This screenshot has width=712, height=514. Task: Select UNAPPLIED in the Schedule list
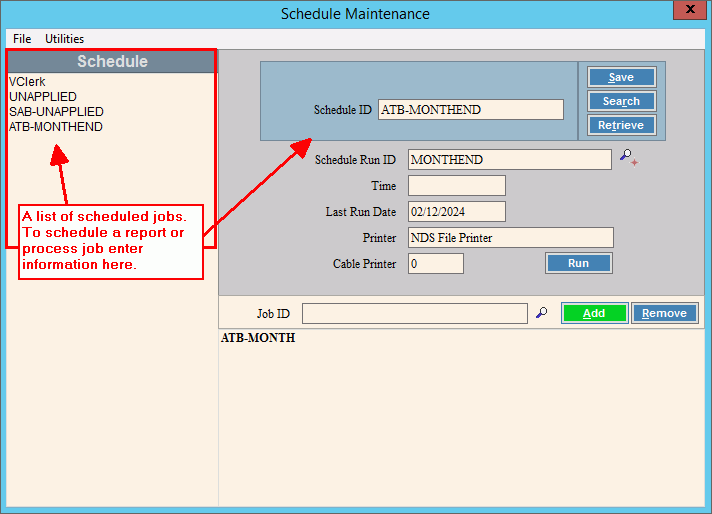(x=43, y=97)
